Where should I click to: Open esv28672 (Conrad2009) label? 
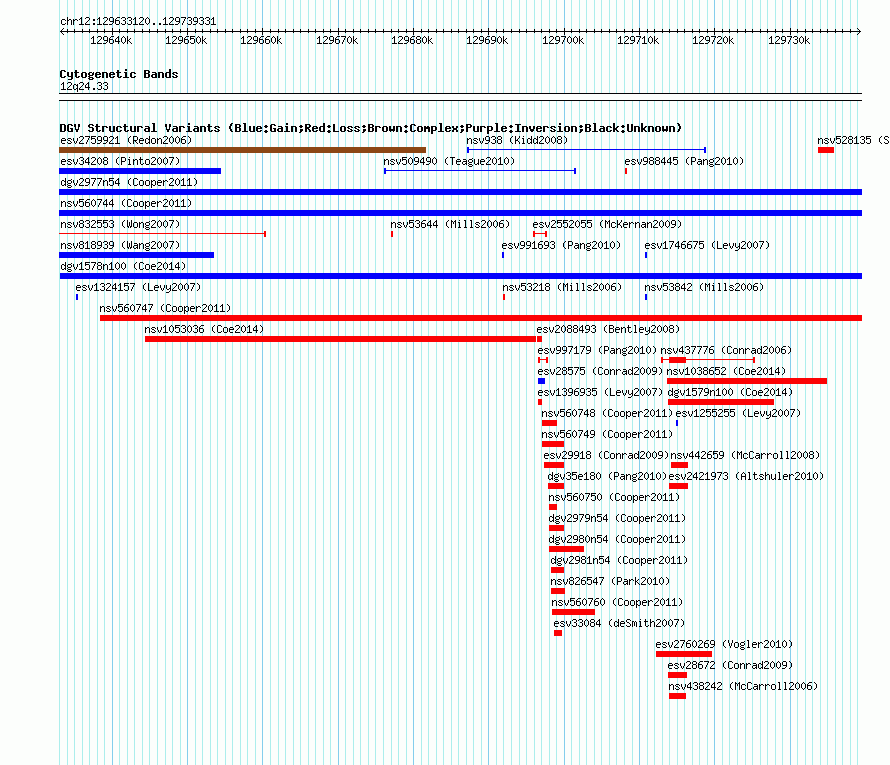click(730, 665)
